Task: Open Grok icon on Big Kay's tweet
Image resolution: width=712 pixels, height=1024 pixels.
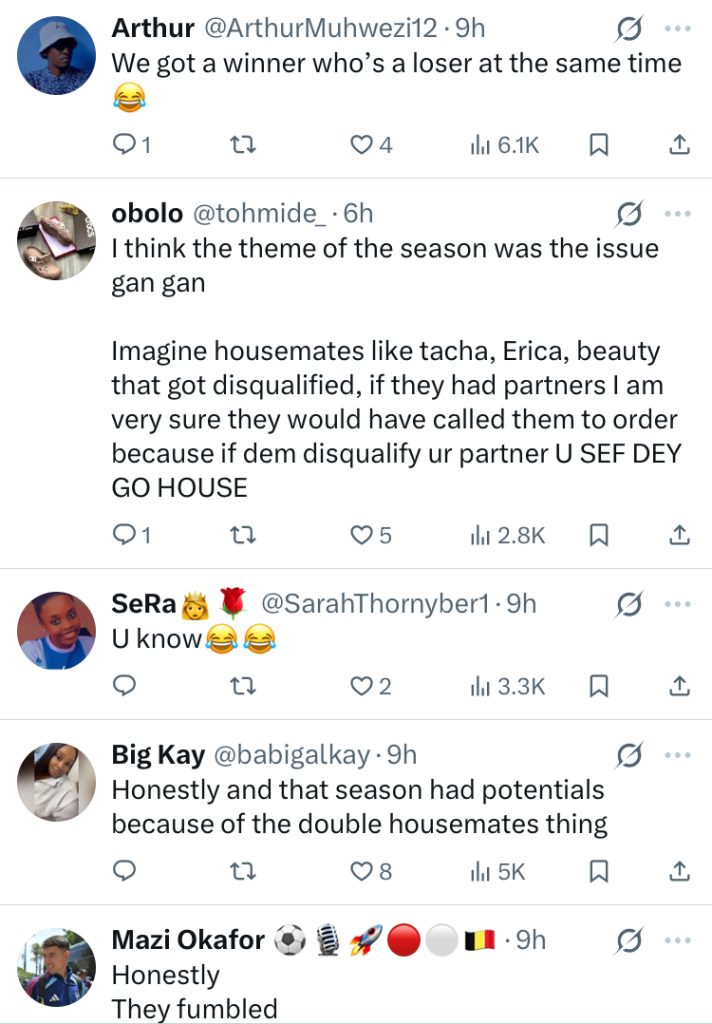Action: click(x=629, y=755)
